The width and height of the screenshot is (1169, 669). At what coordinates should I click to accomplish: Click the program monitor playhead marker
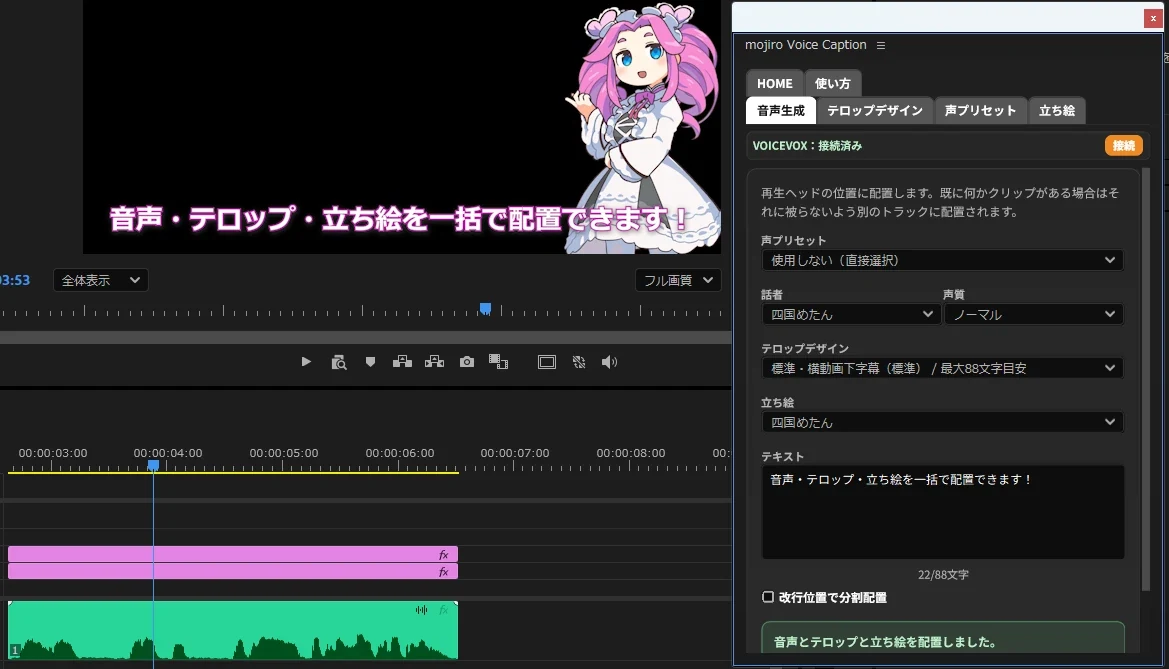pos(485,309)
